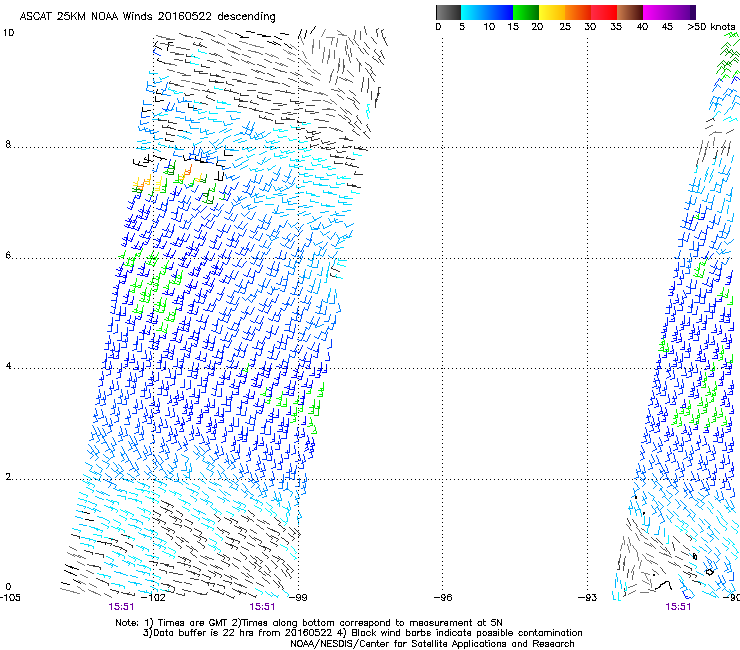Click the brown 35-40 knots colorbar segment
The height and width of the screenshot is (650, 740).
[x=630, y=12]
